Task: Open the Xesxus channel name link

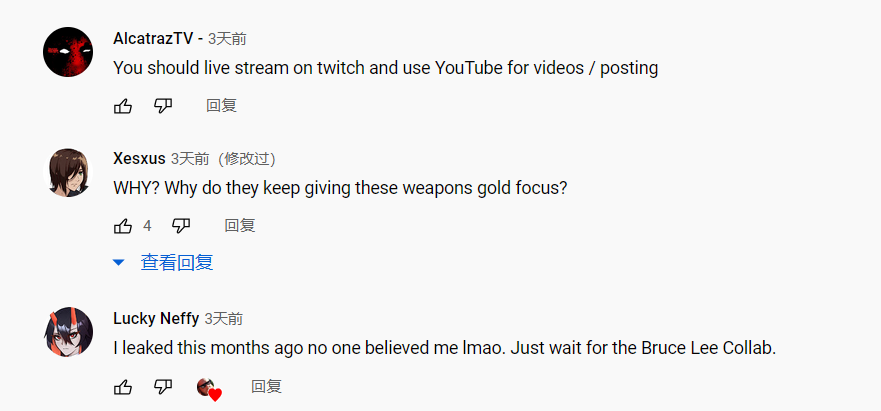Action: click(x=139, y=159)
